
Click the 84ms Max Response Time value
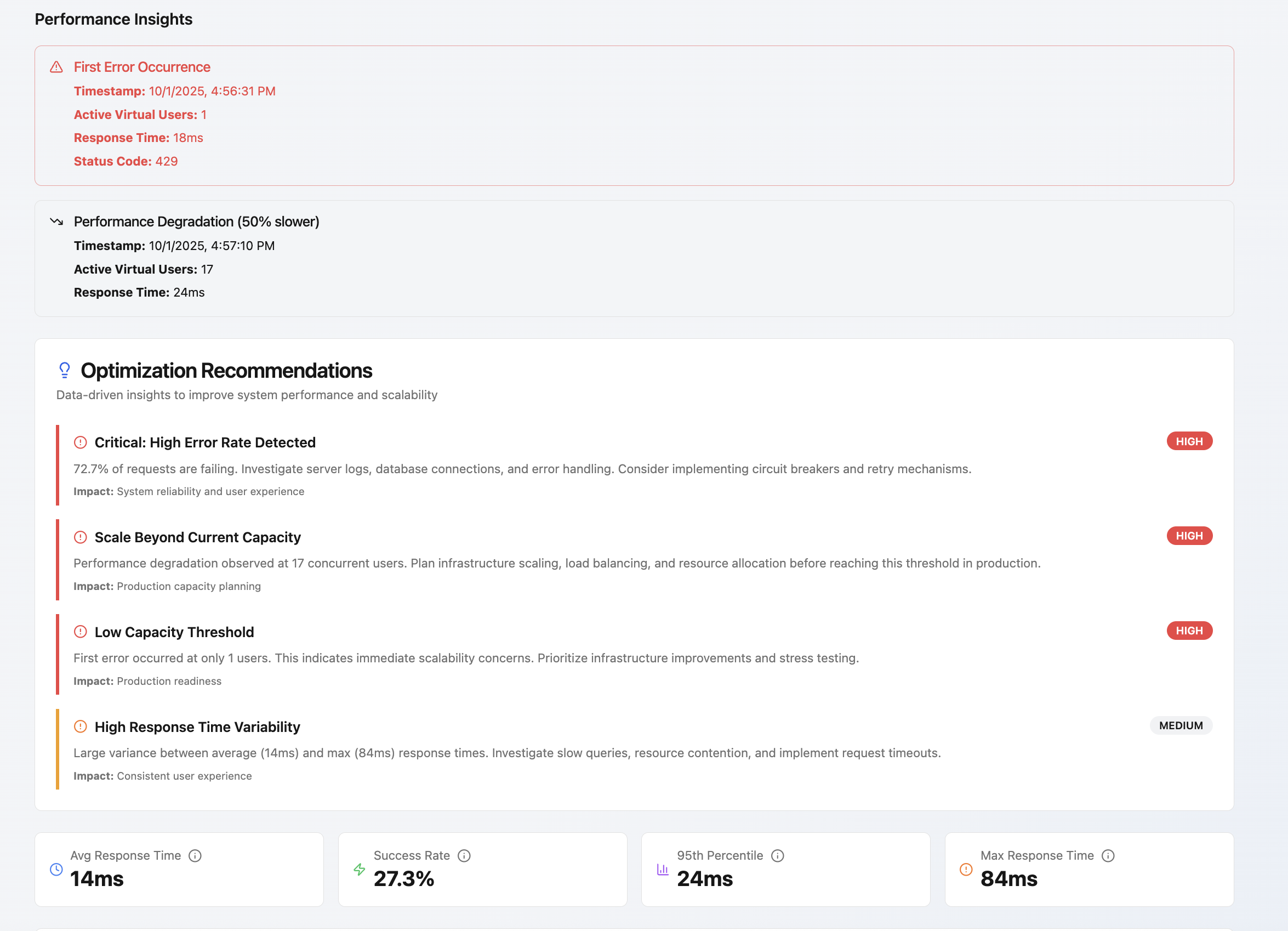[x=1008, y=879]
